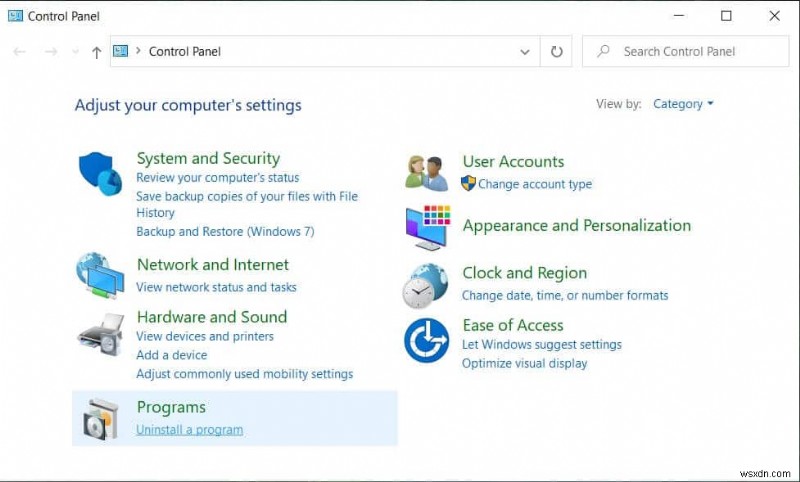Open Change account type link
The width and height of the screenshot is (800, 482).
click(x=534, y=184)
